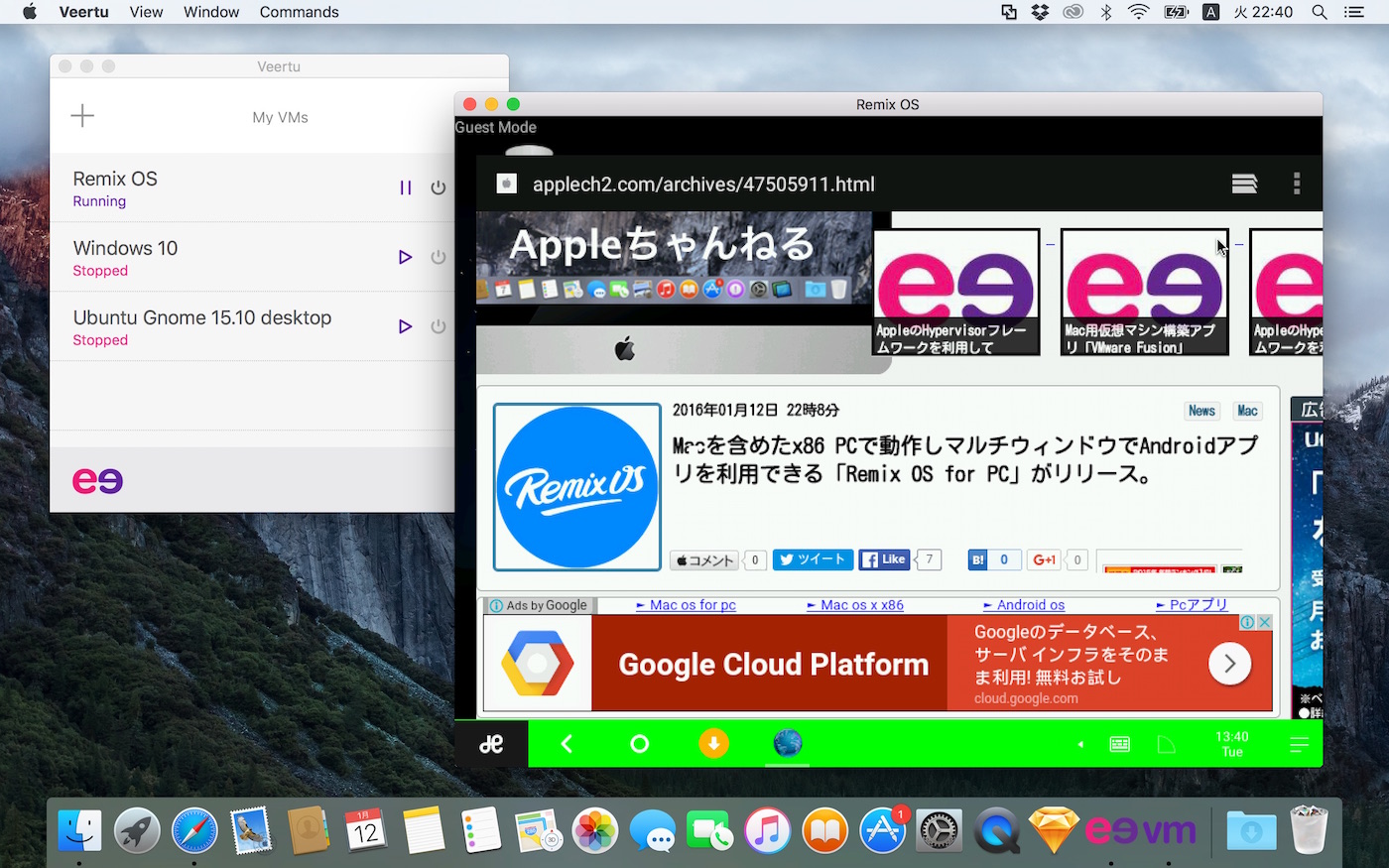Select Ubuntu Gnome 15.10 desktop in My VMs
Viewport: 1389px width, 868px height.
pyautogui.click(x=252, y=326)
